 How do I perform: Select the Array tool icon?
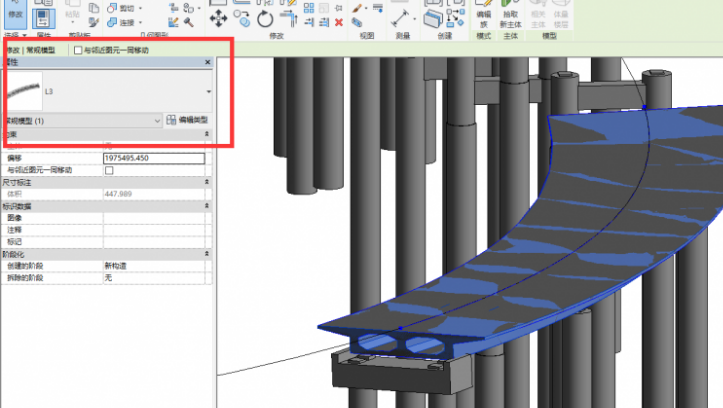pos(309,8)
